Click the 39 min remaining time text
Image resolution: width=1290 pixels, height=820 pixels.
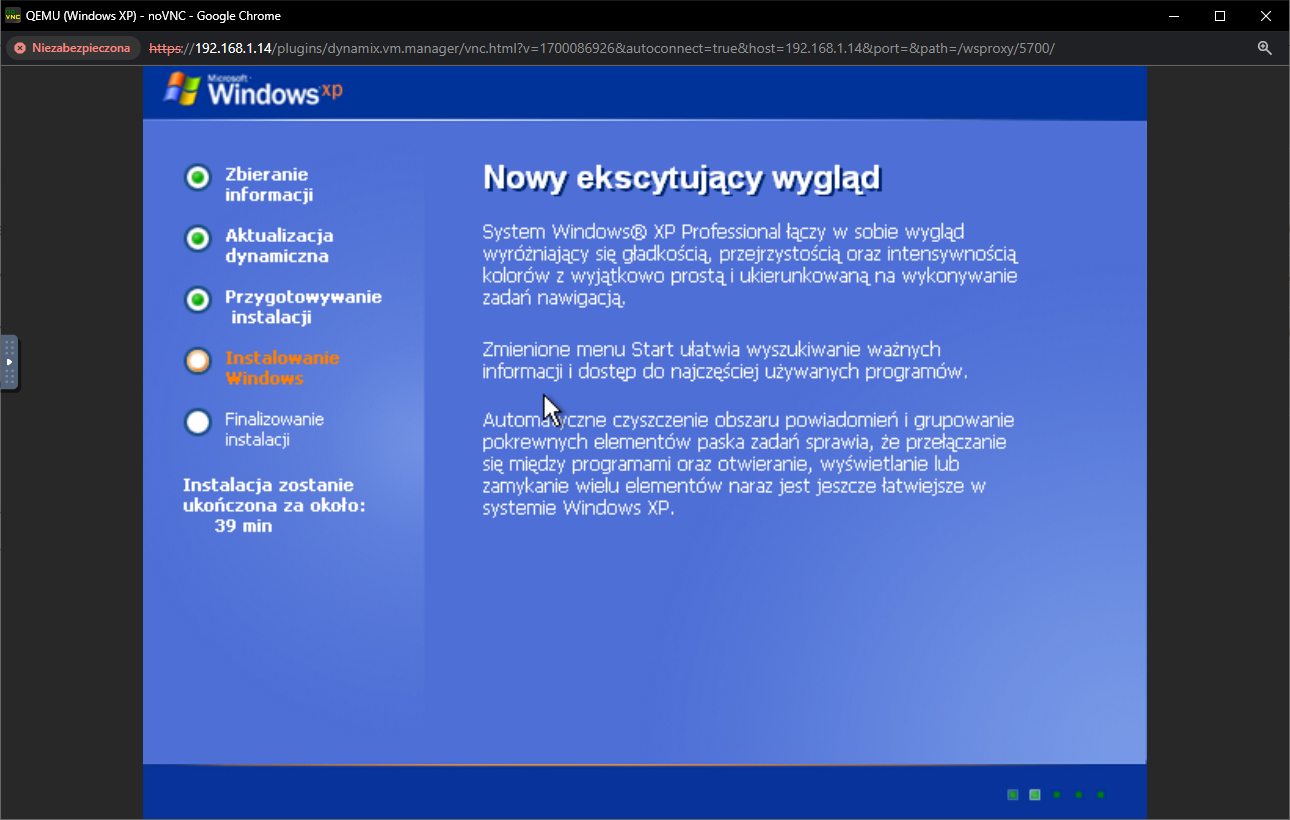[x=243, y=525]
